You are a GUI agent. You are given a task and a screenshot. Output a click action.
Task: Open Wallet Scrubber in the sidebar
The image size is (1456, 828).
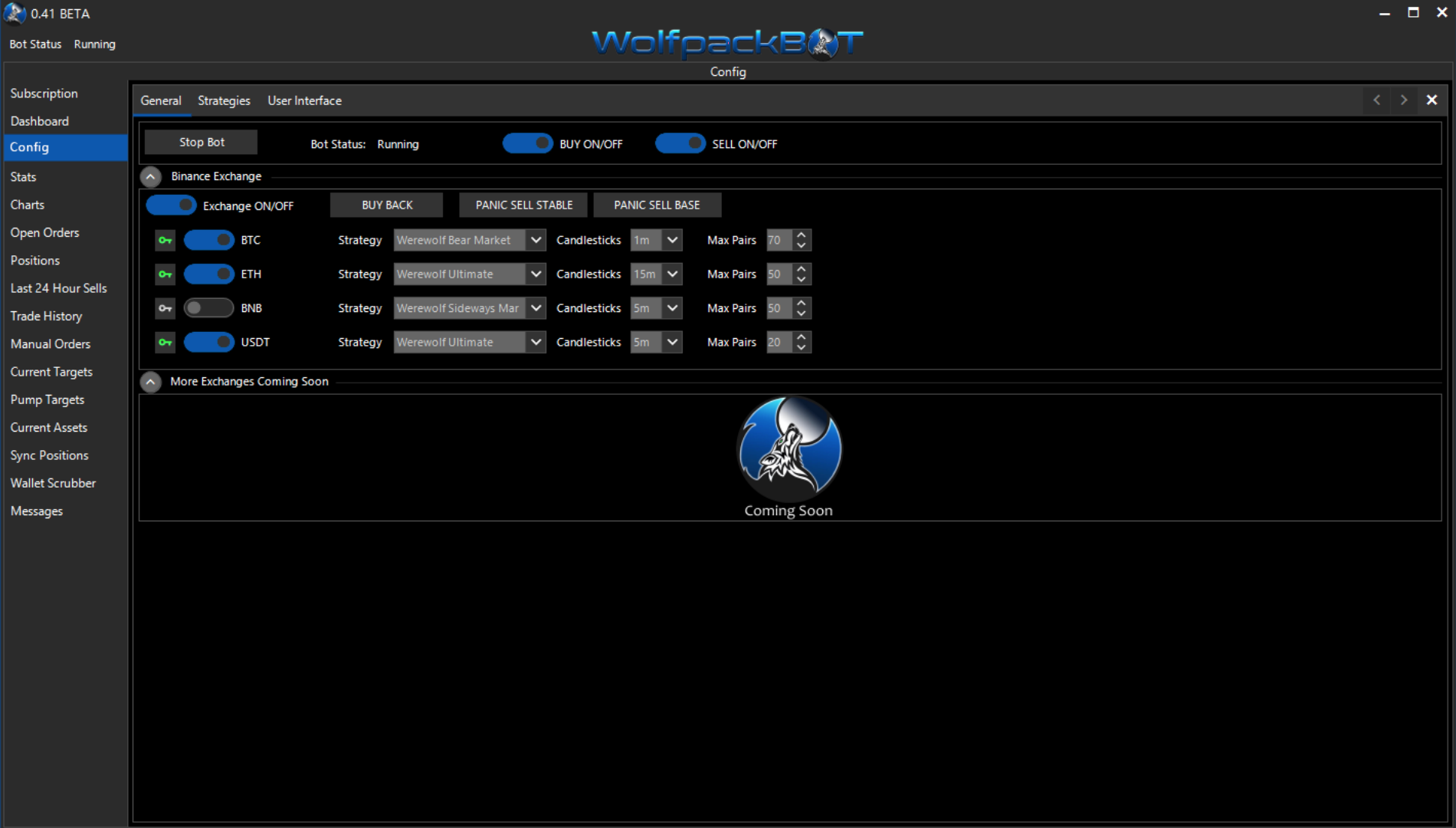coord(53,483)
